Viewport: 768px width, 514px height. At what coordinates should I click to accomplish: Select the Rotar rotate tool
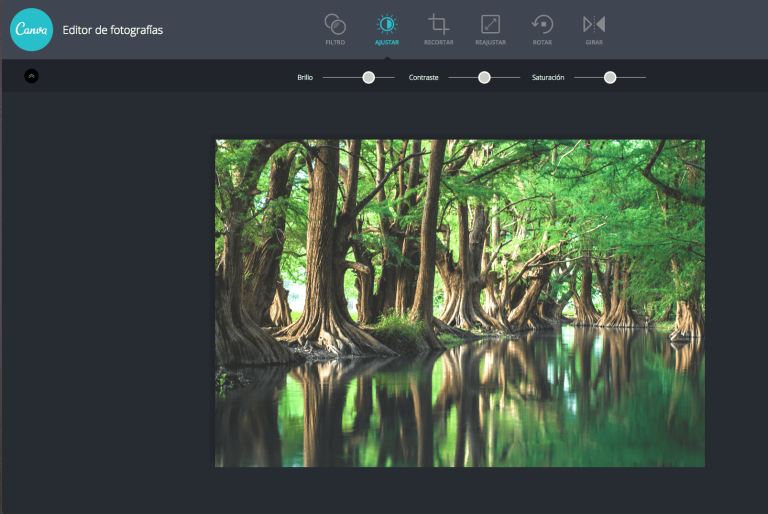(542, 28)
